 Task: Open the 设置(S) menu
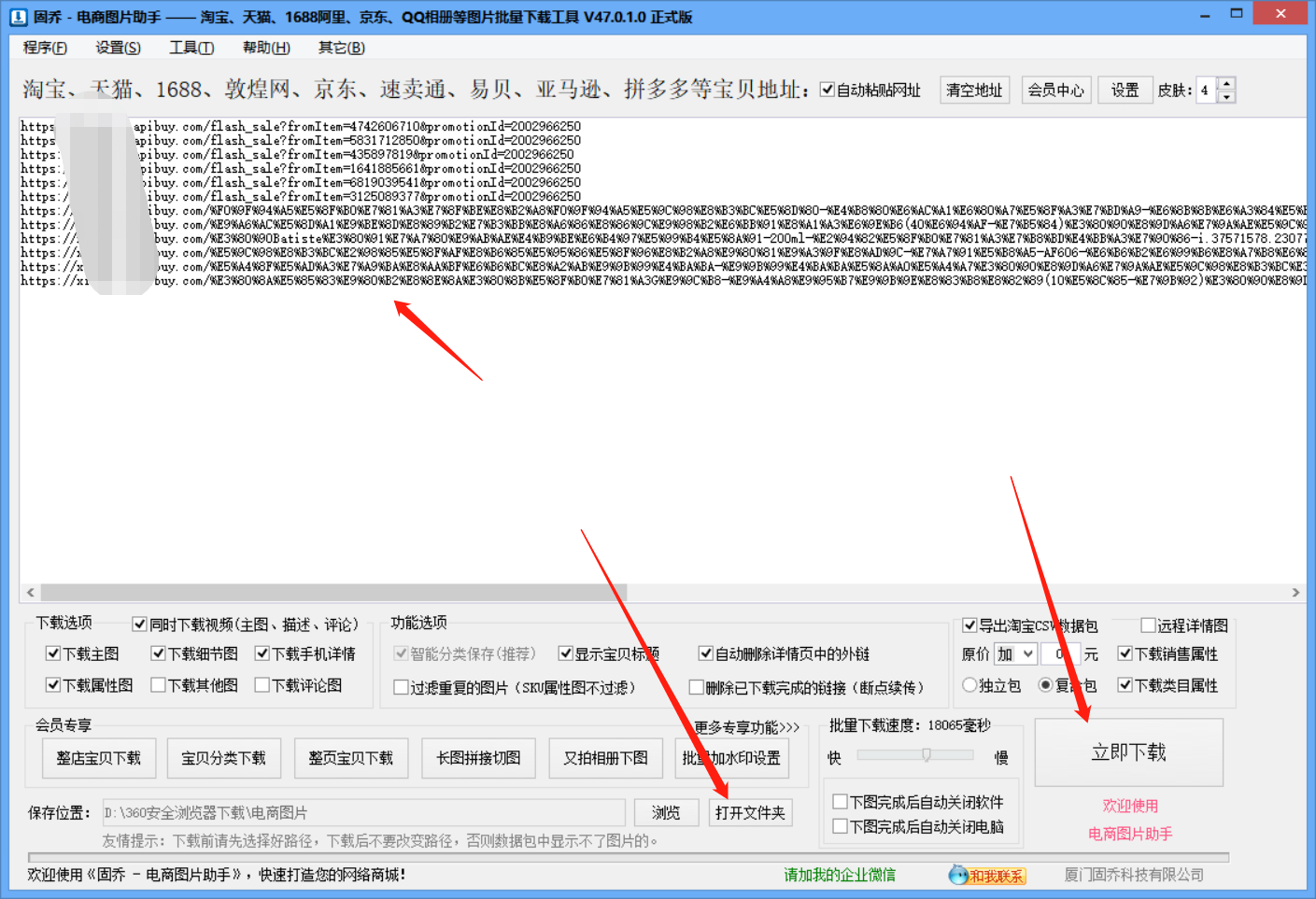coord(118,48)
